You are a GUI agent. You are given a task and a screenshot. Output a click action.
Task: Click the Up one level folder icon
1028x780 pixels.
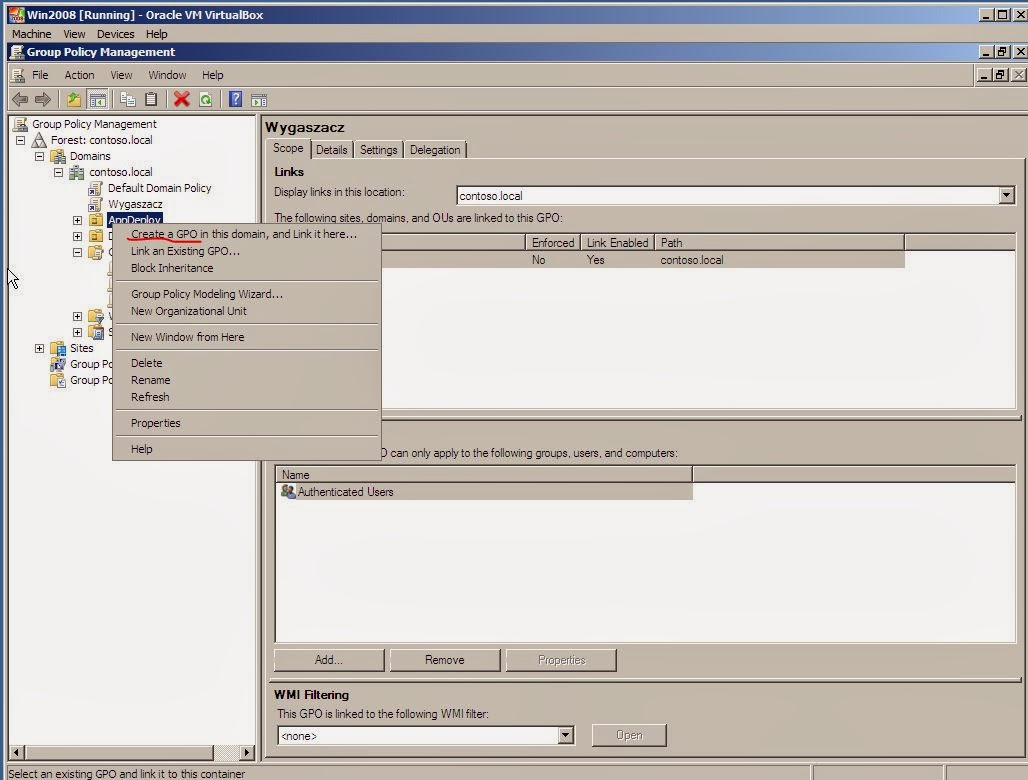(73, 100)
